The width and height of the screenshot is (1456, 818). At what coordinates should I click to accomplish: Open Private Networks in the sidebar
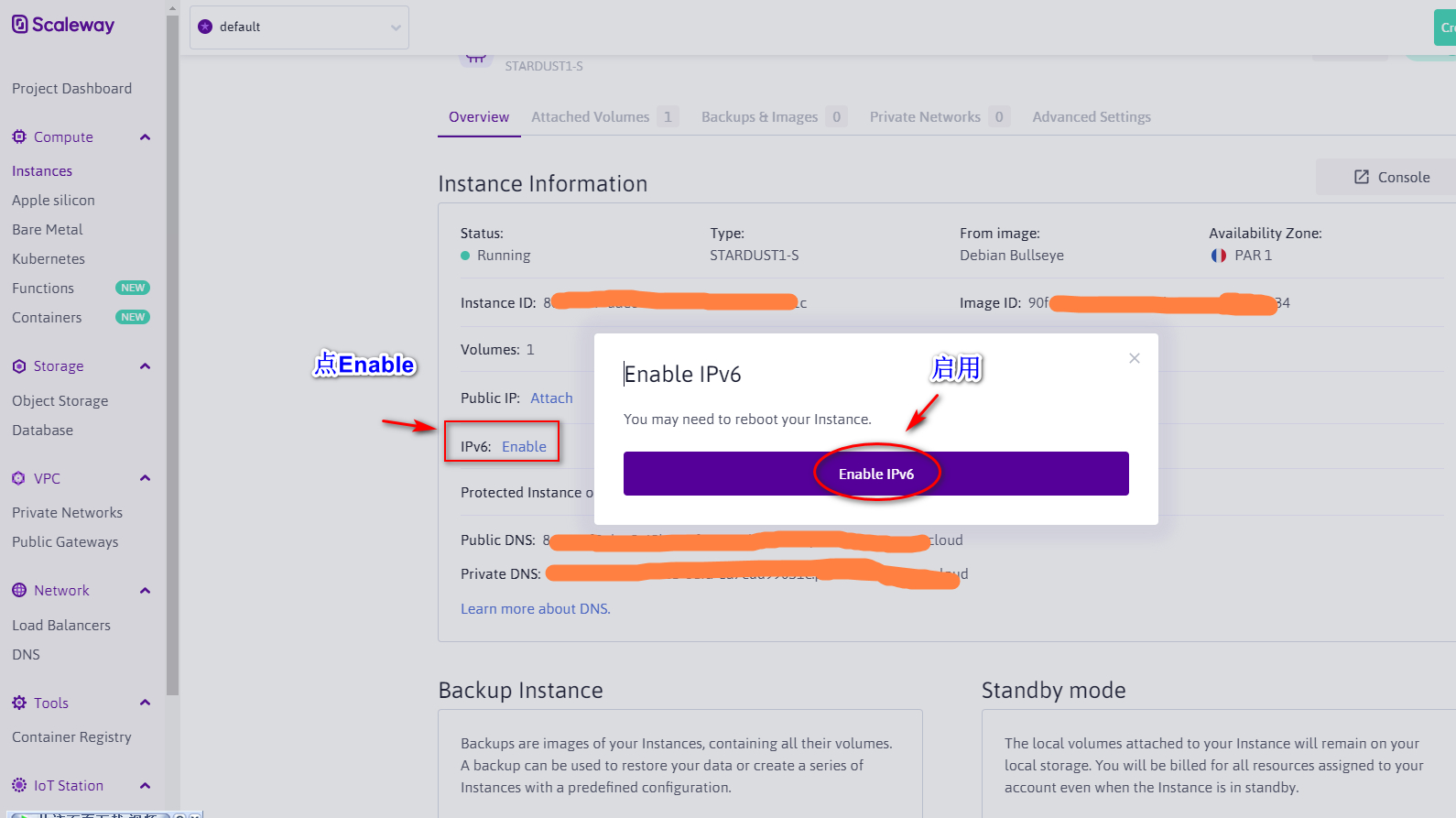[x=67, y=512]
